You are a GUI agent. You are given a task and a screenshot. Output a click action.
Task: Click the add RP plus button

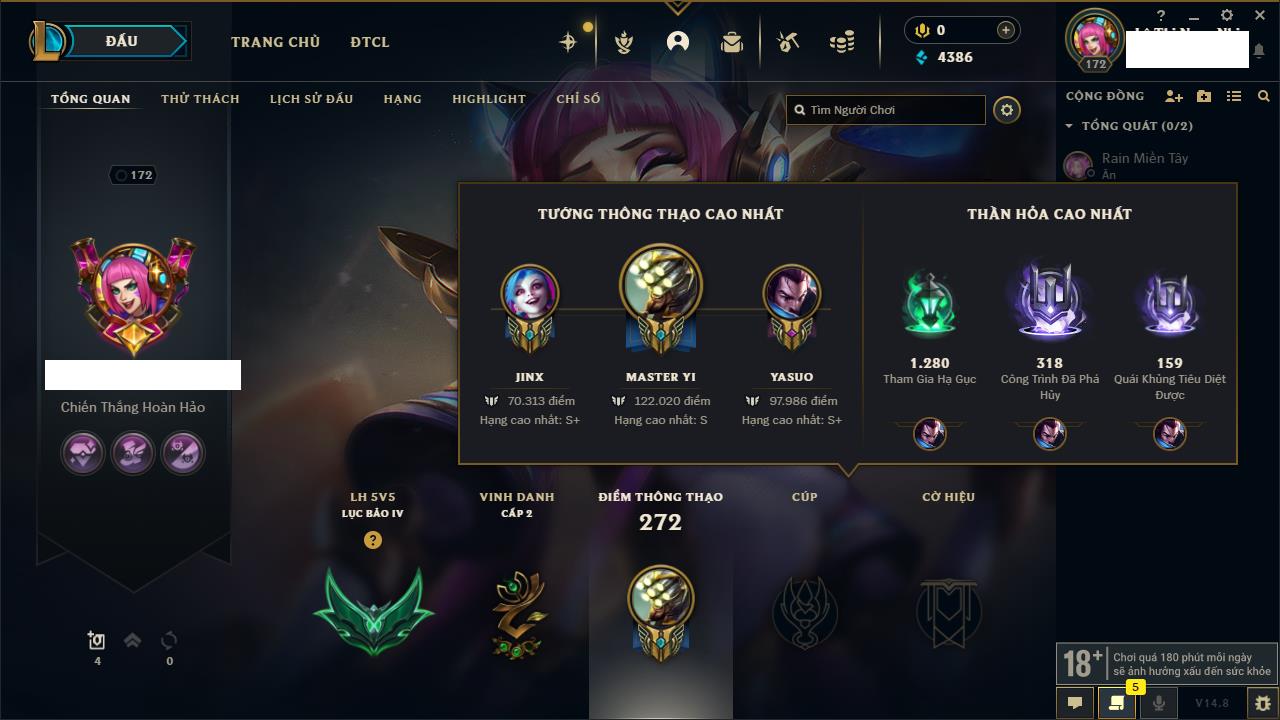pos(1005,30)
